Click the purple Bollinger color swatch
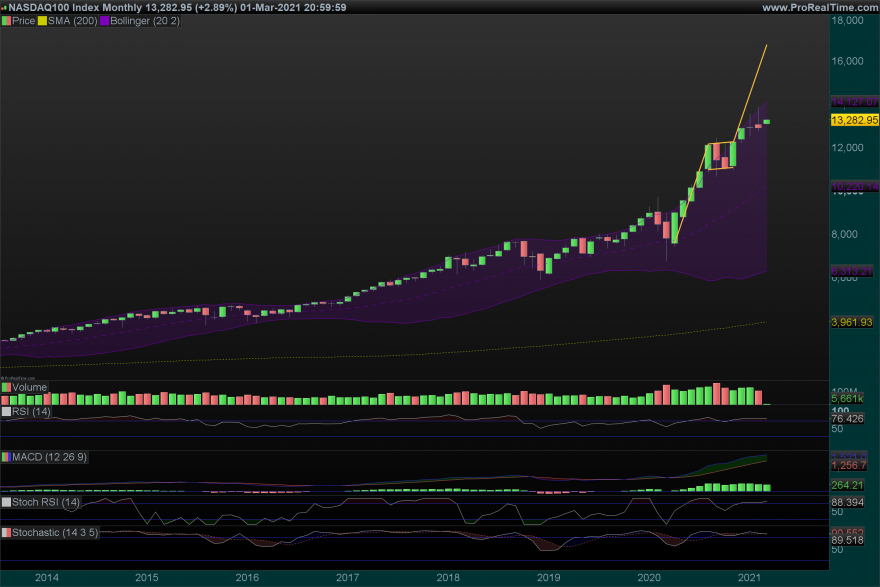The image size is (880, 587). pyautogui.click(x=104, y=21)
